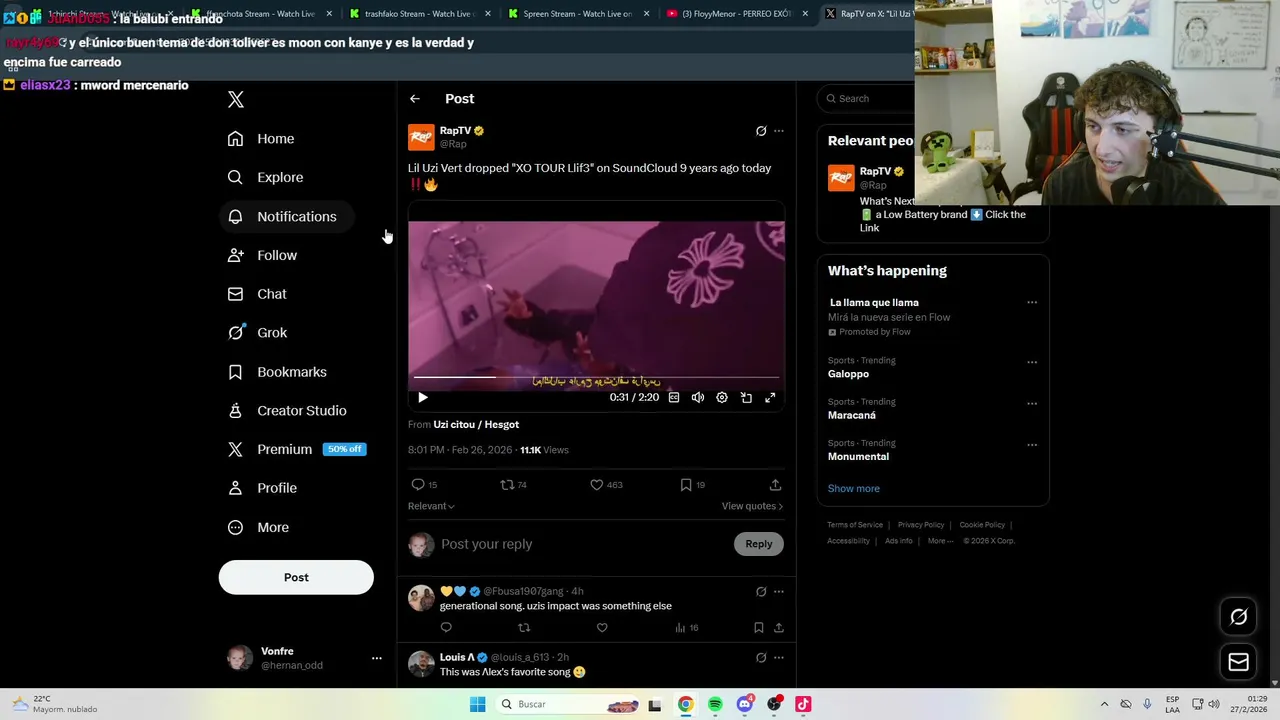The image size is (1280, 720).
Task: Switch to the Spreen Stream browser tab
Action: [577, 14]
